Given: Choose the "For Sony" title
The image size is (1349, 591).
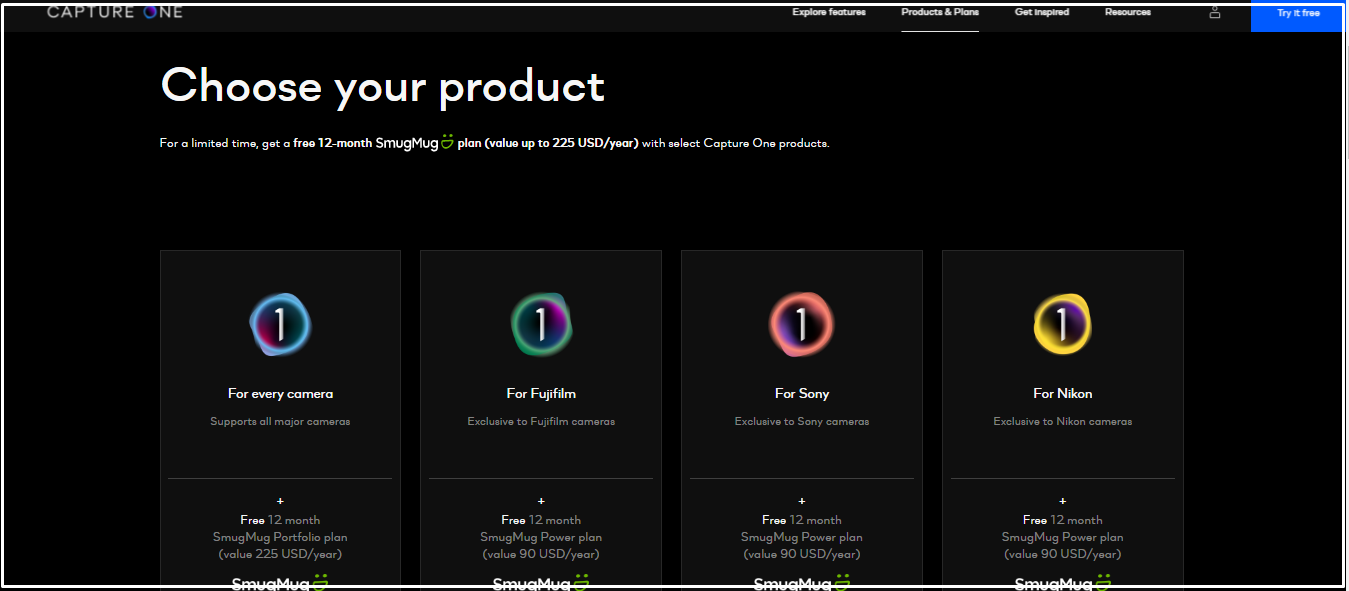Looking at the screenshot, I should point(801,394).
